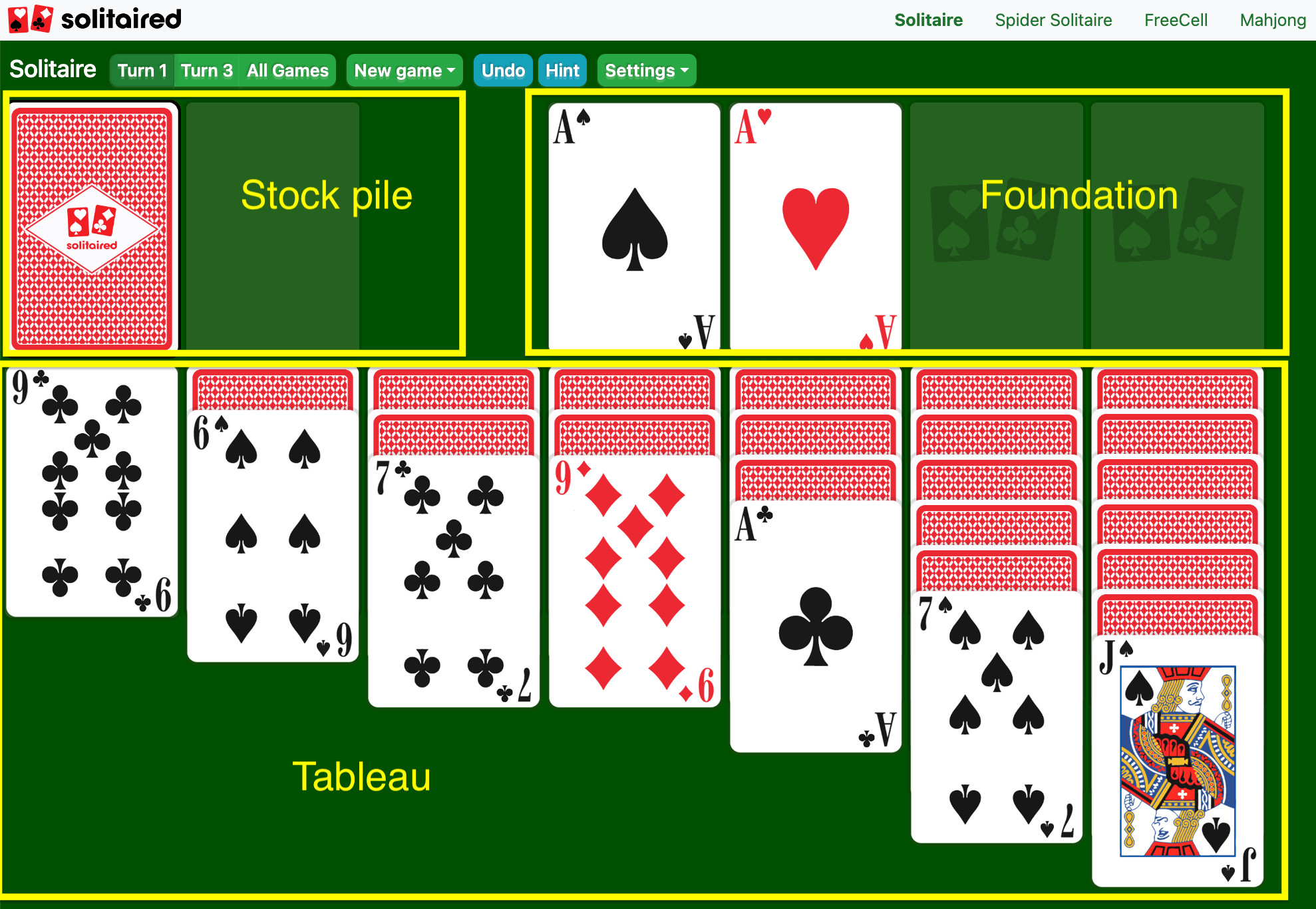Click the Undo button

[x=502, y=69]
